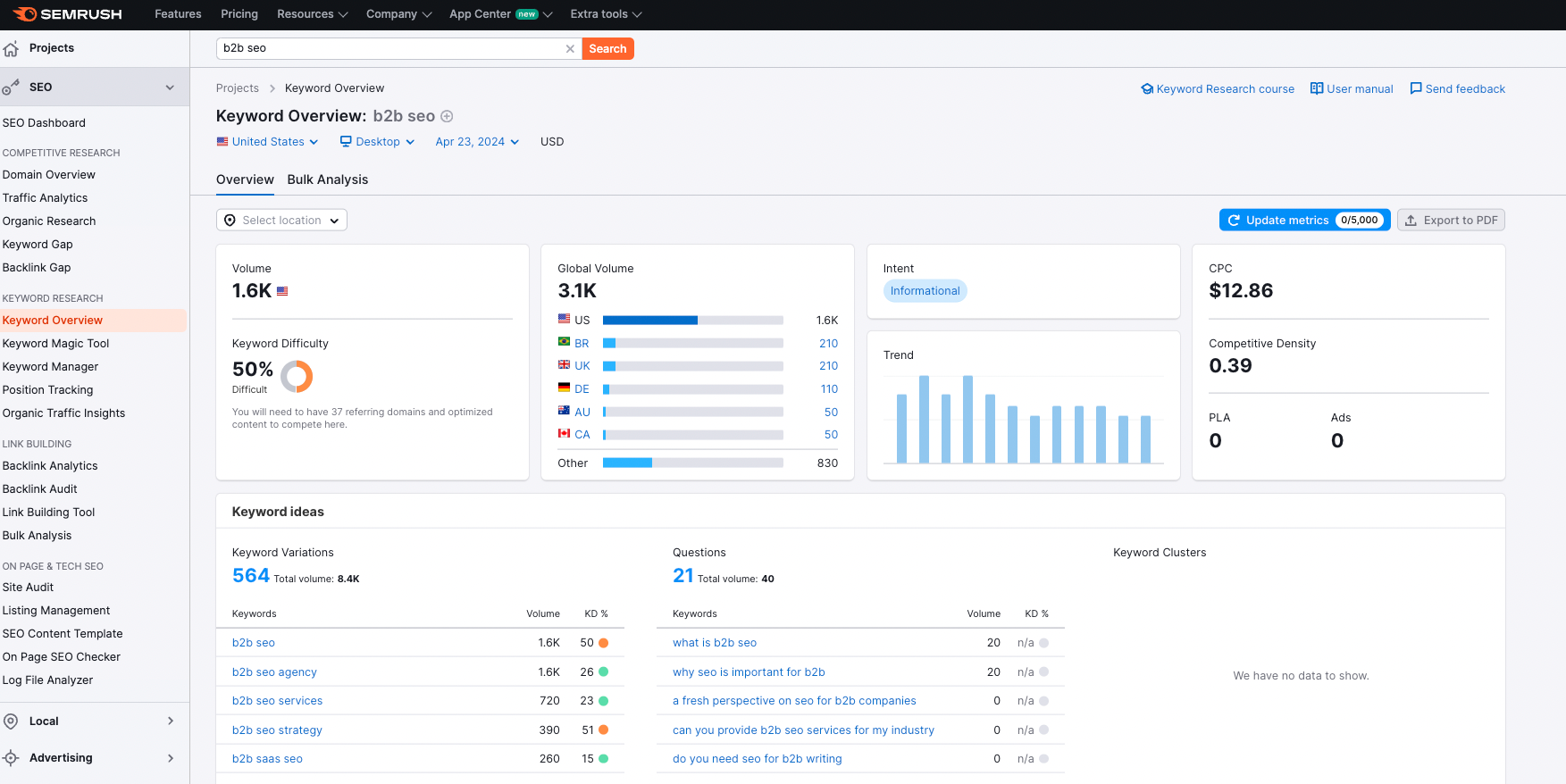Click the Export to PDF button

(x=1451, y=221)
